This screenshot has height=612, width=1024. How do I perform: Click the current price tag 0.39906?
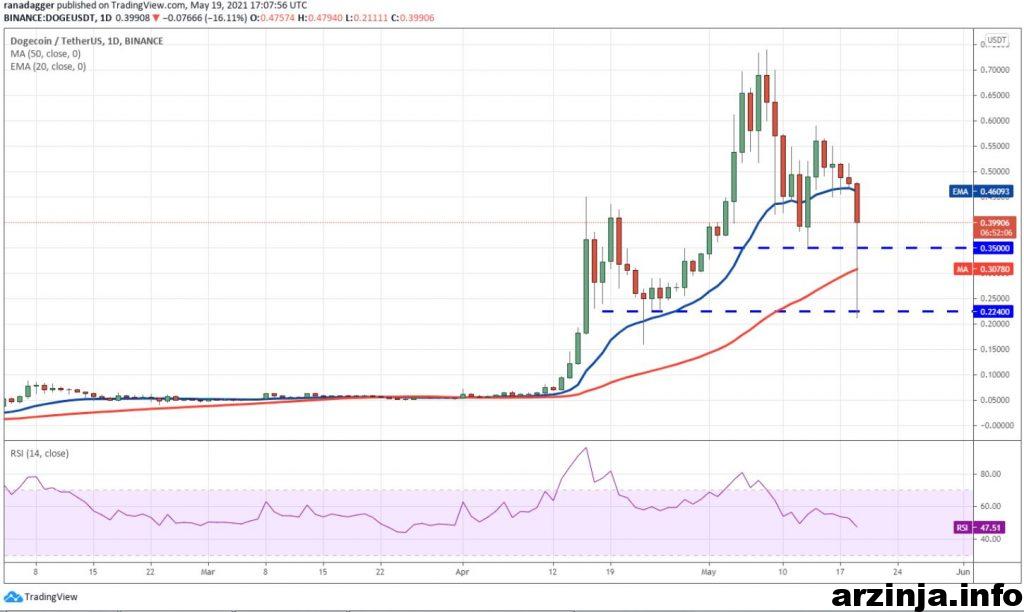995,223
